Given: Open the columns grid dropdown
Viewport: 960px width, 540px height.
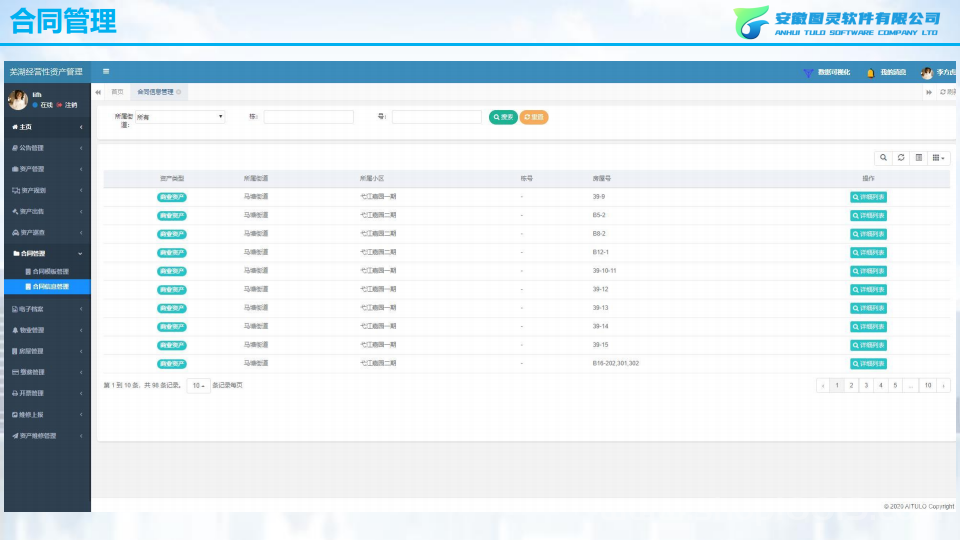Looking at the screenshot, I should click(x=939, y=158).
